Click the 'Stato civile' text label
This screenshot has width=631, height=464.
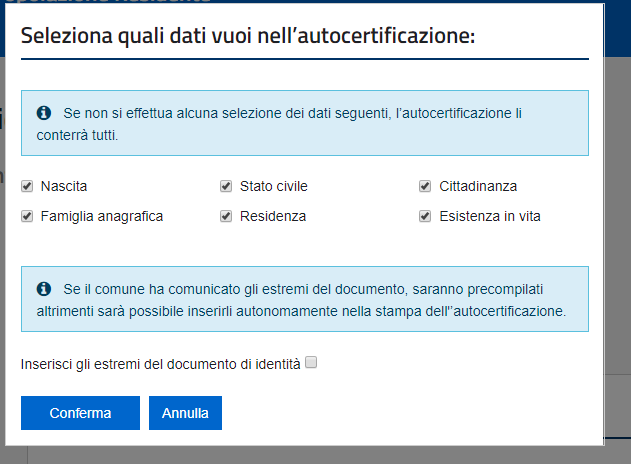coord(274,186)
